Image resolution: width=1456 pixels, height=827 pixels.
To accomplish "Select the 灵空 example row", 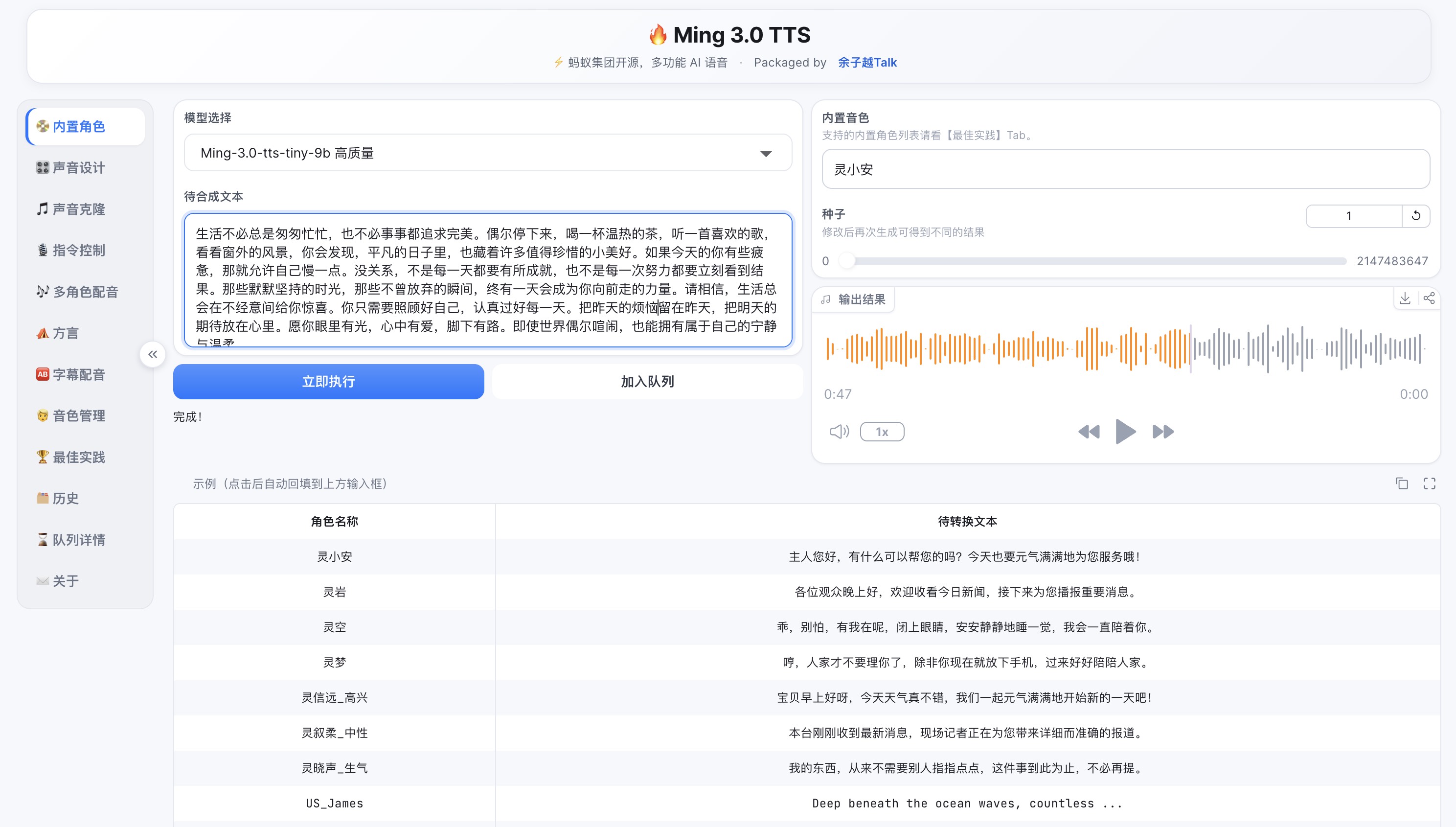I will click(806, 627).
